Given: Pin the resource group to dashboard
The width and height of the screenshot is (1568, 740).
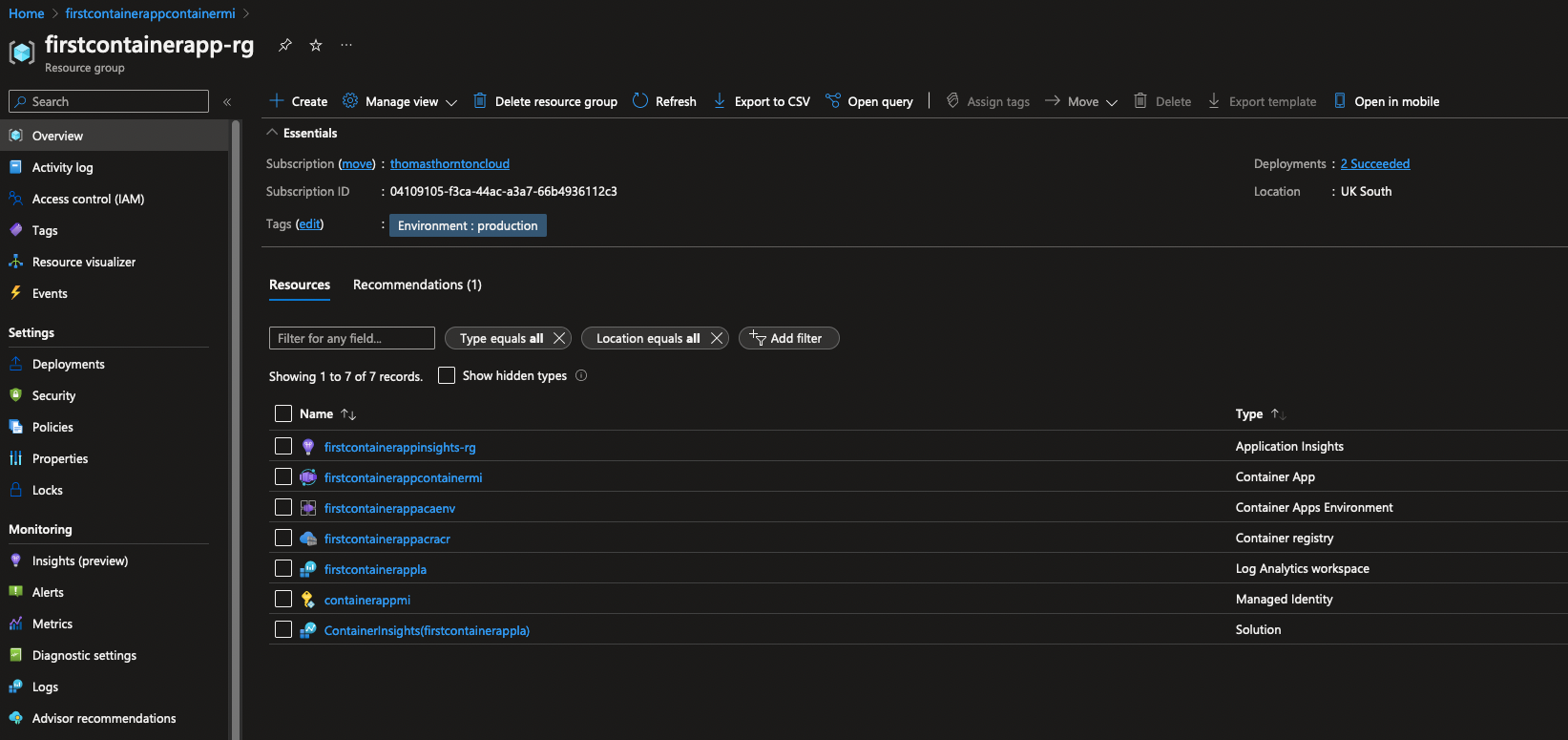Looking at the screenshot, I should coord(284,45).
